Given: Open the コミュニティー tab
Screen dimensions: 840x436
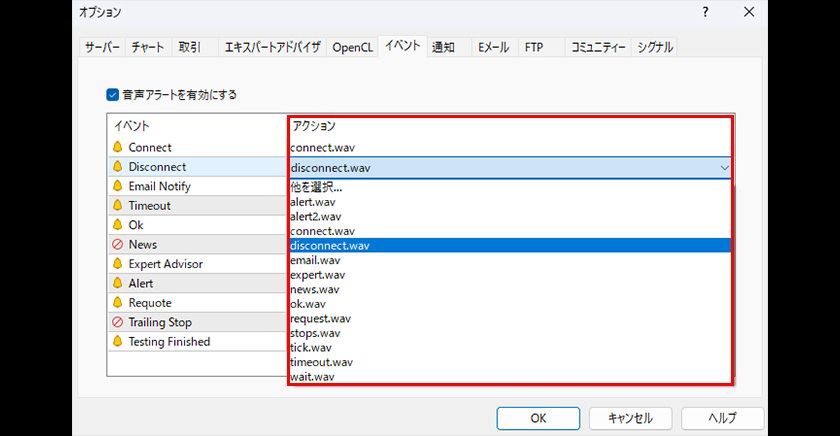Looking at the screenshot, I should click(x=598, y=47).
